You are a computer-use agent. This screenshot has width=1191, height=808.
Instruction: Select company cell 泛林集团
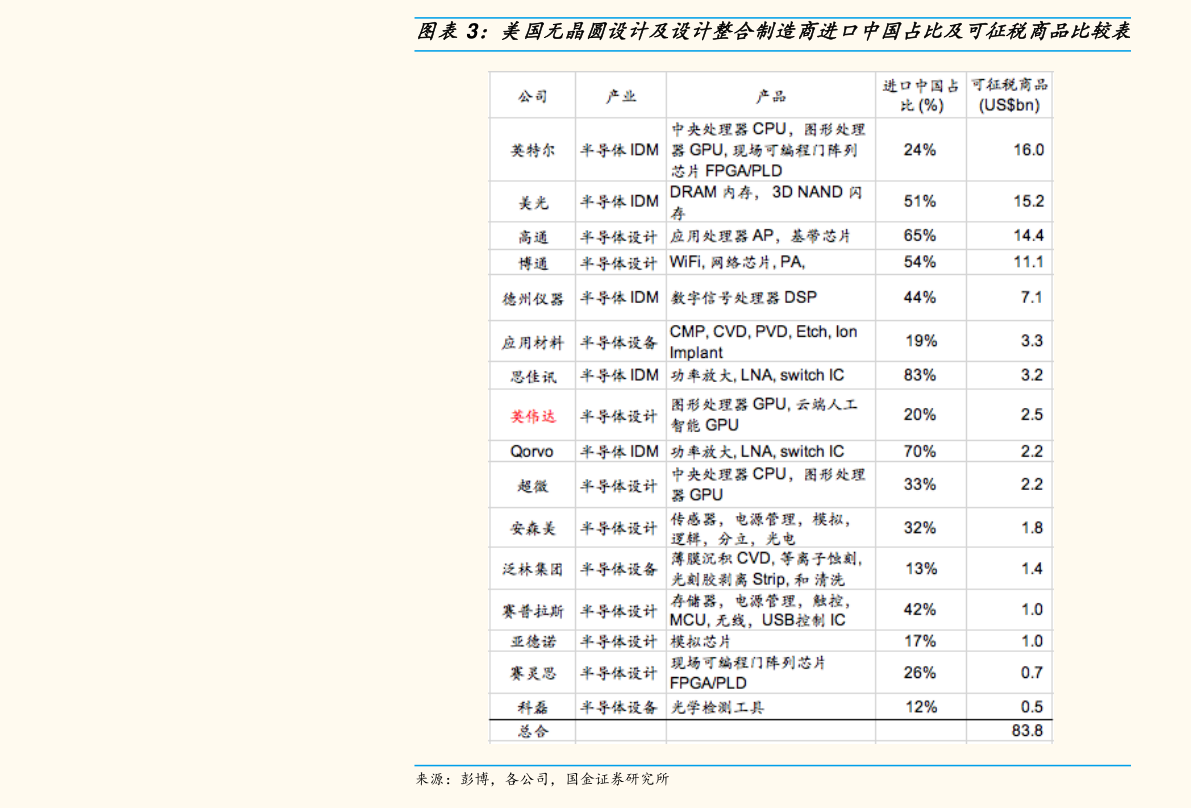(532, 569)
